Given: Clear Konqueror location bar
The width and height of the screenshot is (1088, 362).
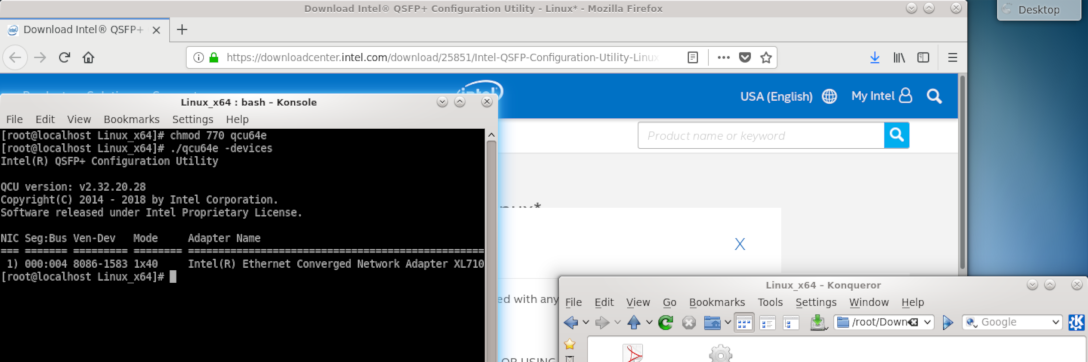Looking at the screenshot, I should click(913, 322).
